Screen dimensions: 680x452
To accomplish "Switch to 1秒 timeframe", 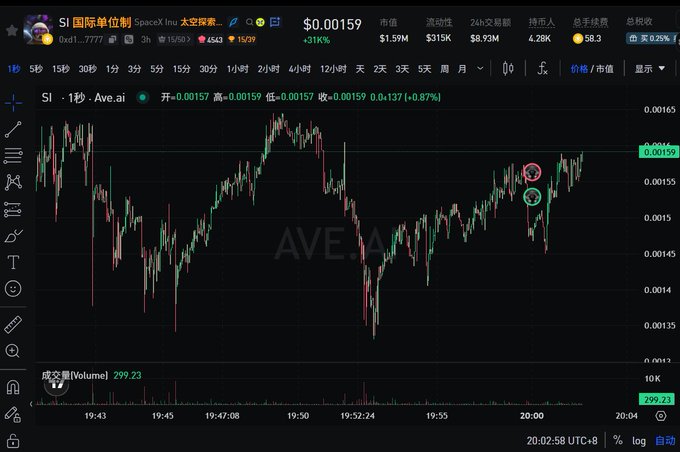I will (14, 69).
